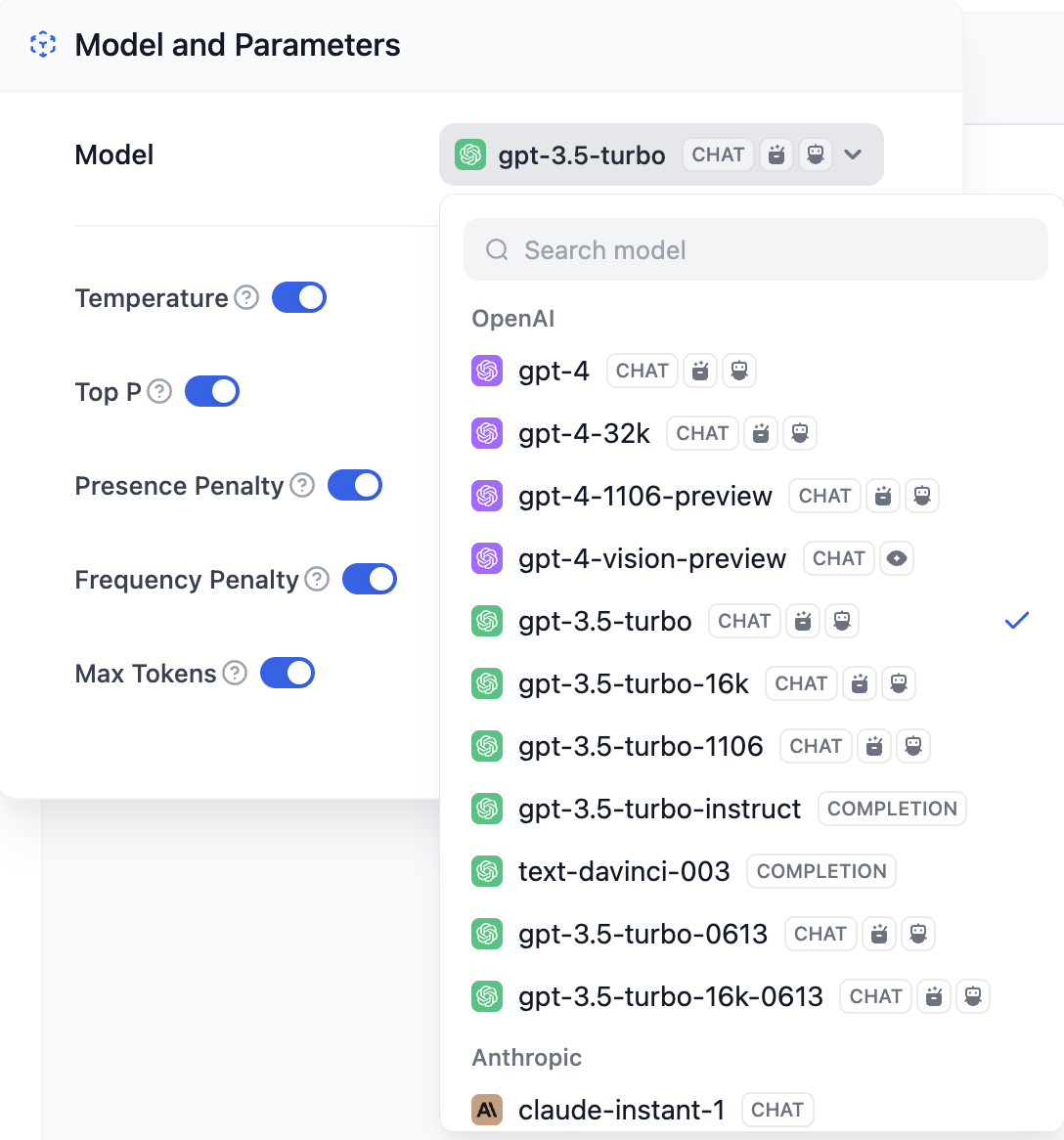Click the Anthropic logo beside claude-instant-1
Screen dimensions: 1064x1140
click(486, 1110)
